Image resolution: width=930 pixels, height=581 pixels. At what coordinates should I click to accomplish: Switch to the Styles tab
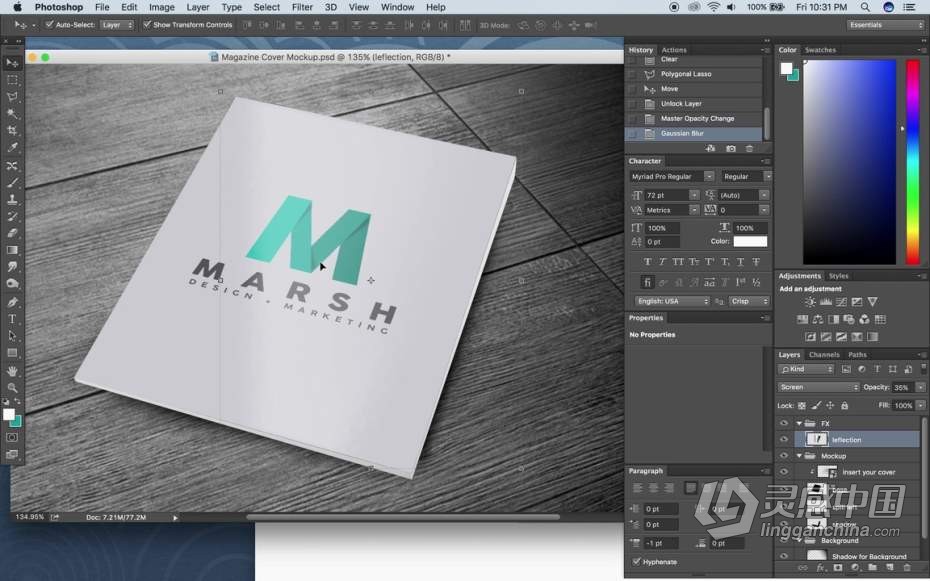838,276
